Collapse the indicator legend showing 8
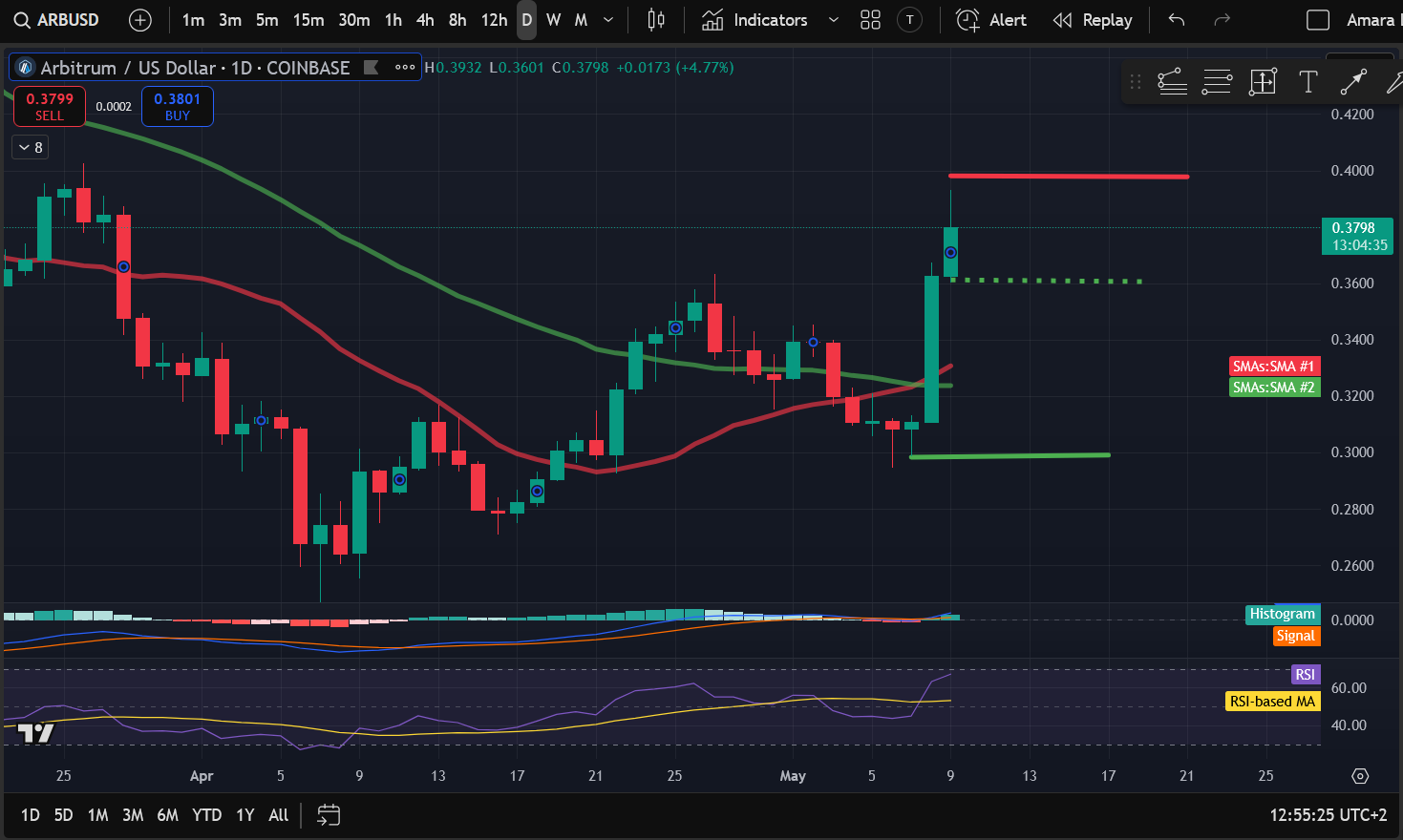 point(31,147)
